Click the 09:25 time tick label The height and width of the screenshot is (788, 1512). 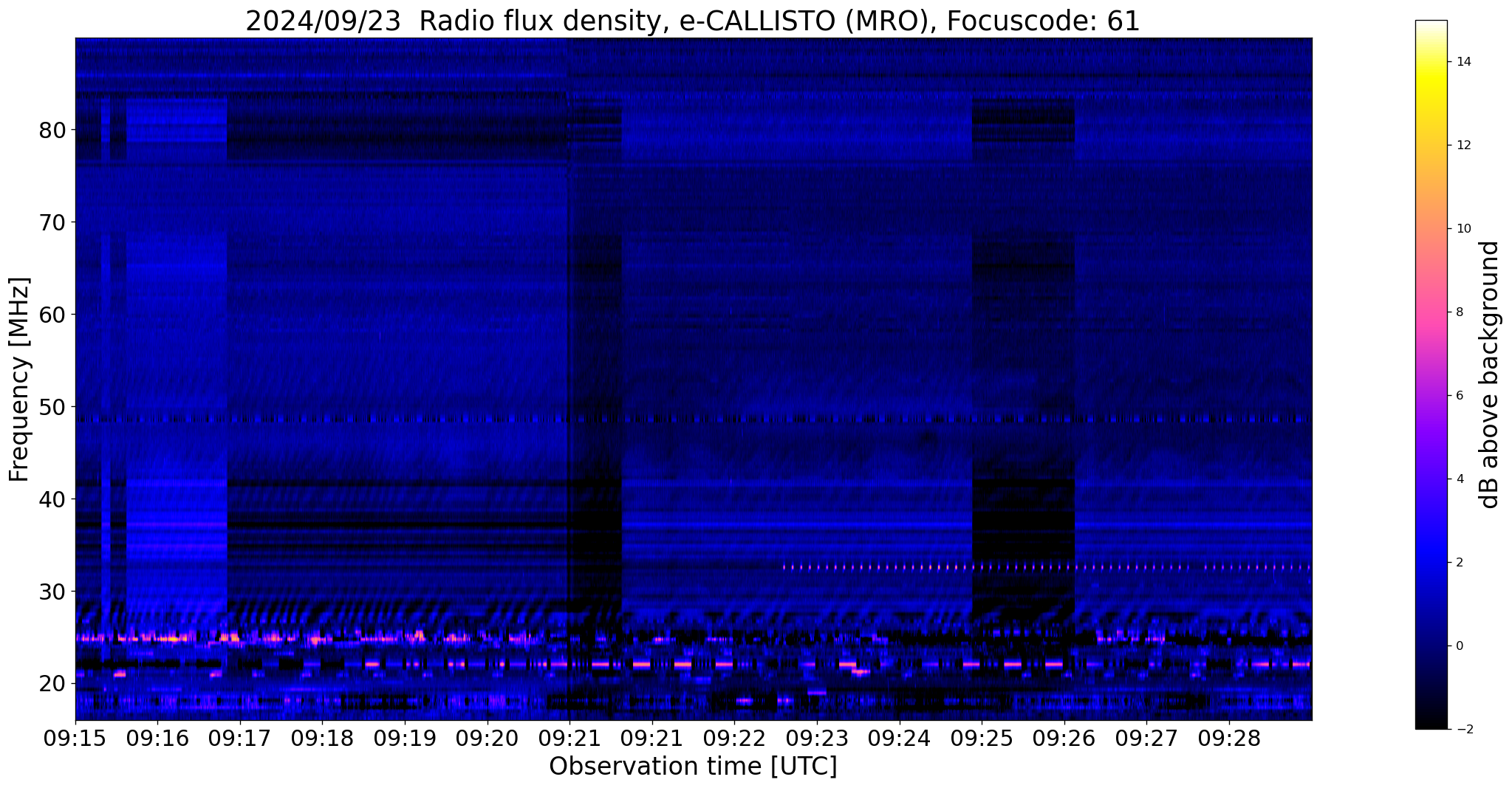982,739
